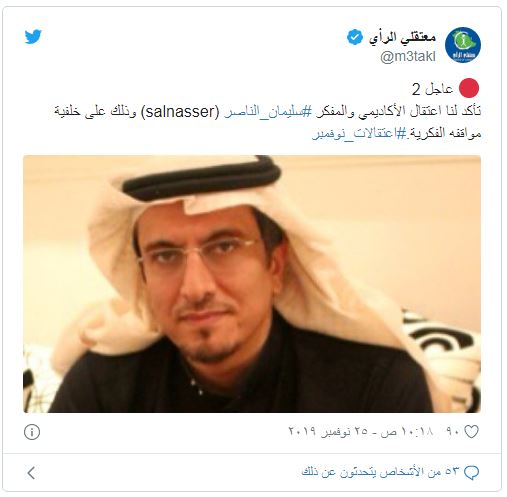Click the tweet body text paragraph

pyautogui.click(x=268, y=122)
